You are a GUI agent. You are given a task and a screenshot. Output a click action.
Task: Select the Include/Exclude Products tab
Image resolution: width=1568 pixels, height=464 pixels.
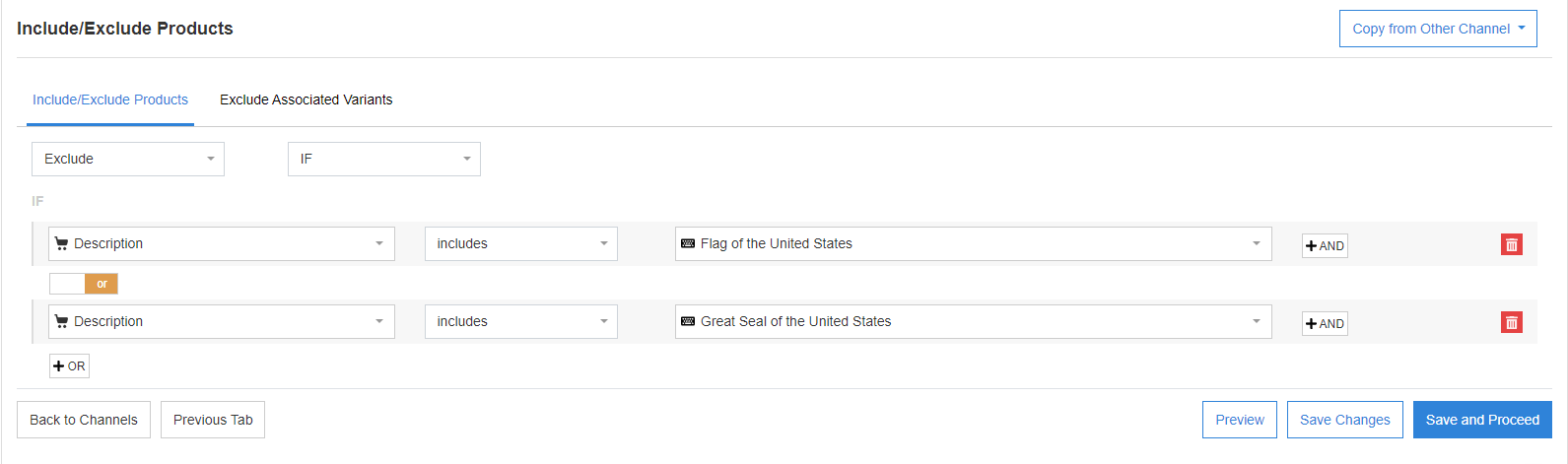110,99
